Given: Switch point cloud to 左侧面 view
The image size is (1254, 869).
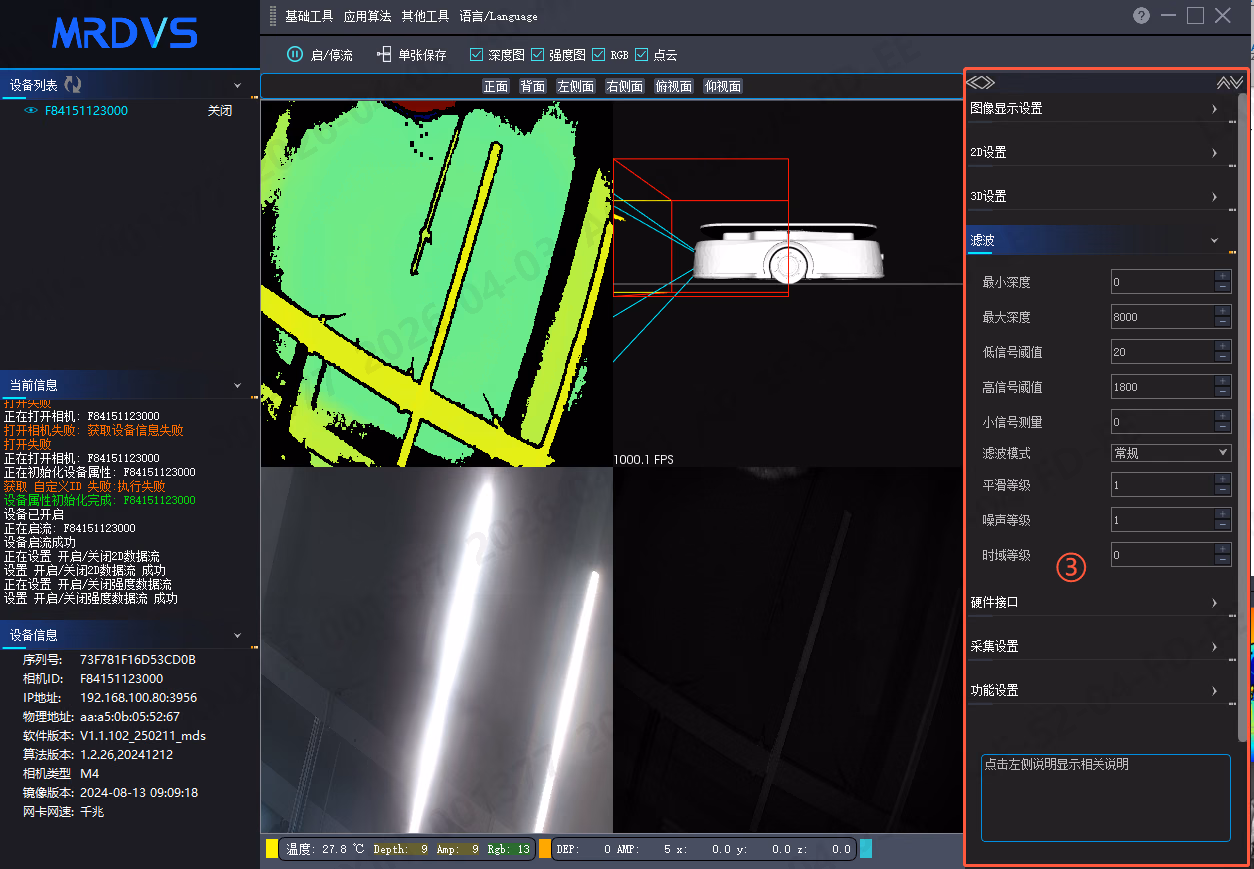Looking at the screenshot, I should [576, 87].
